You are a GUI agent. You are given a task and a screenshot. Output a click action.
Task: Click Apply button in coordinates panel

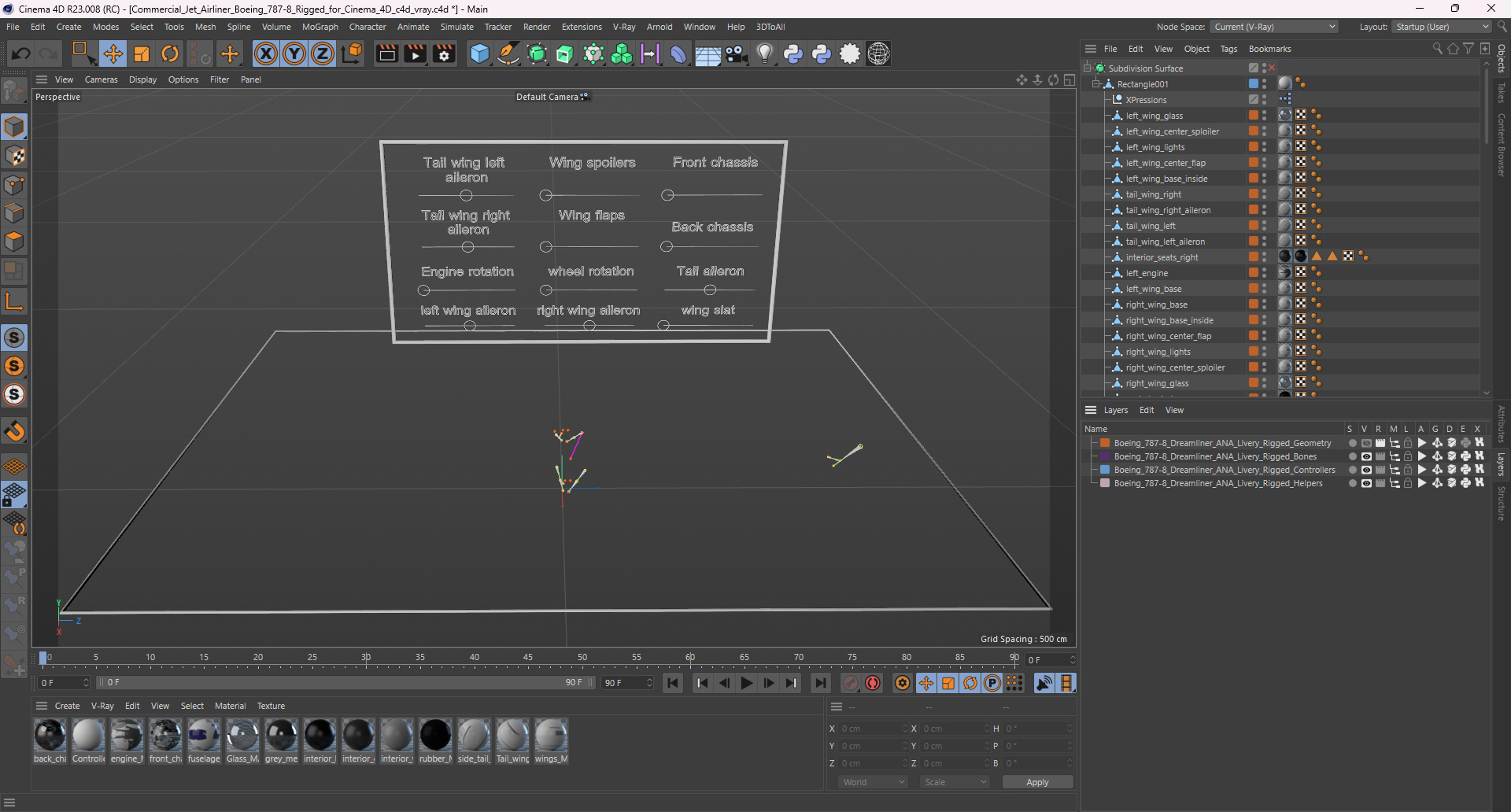pos(1037,782)
